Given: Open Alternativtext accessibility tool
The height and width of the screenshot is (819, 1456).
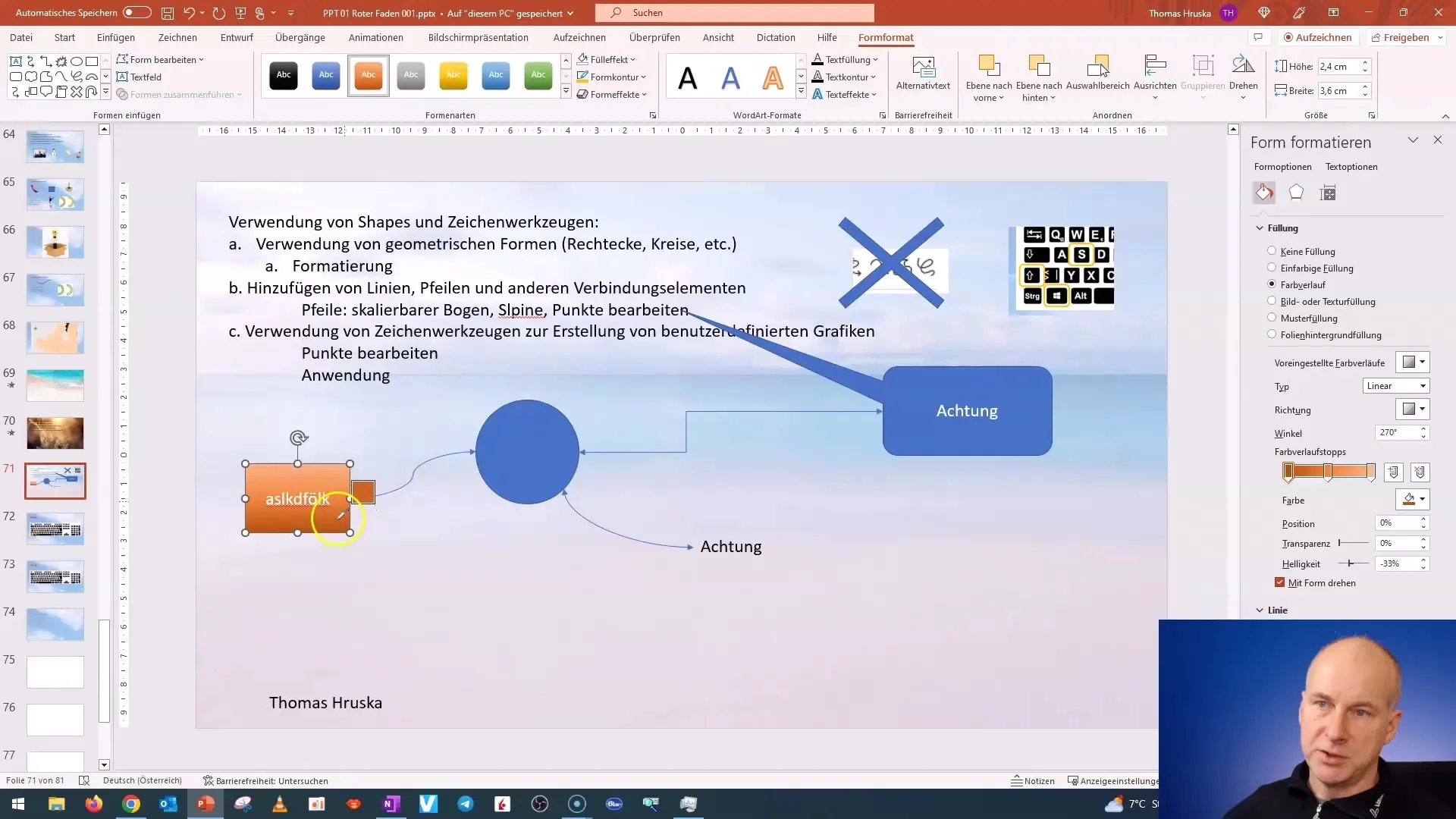Looking at the screenshot, I should (923, 74).
